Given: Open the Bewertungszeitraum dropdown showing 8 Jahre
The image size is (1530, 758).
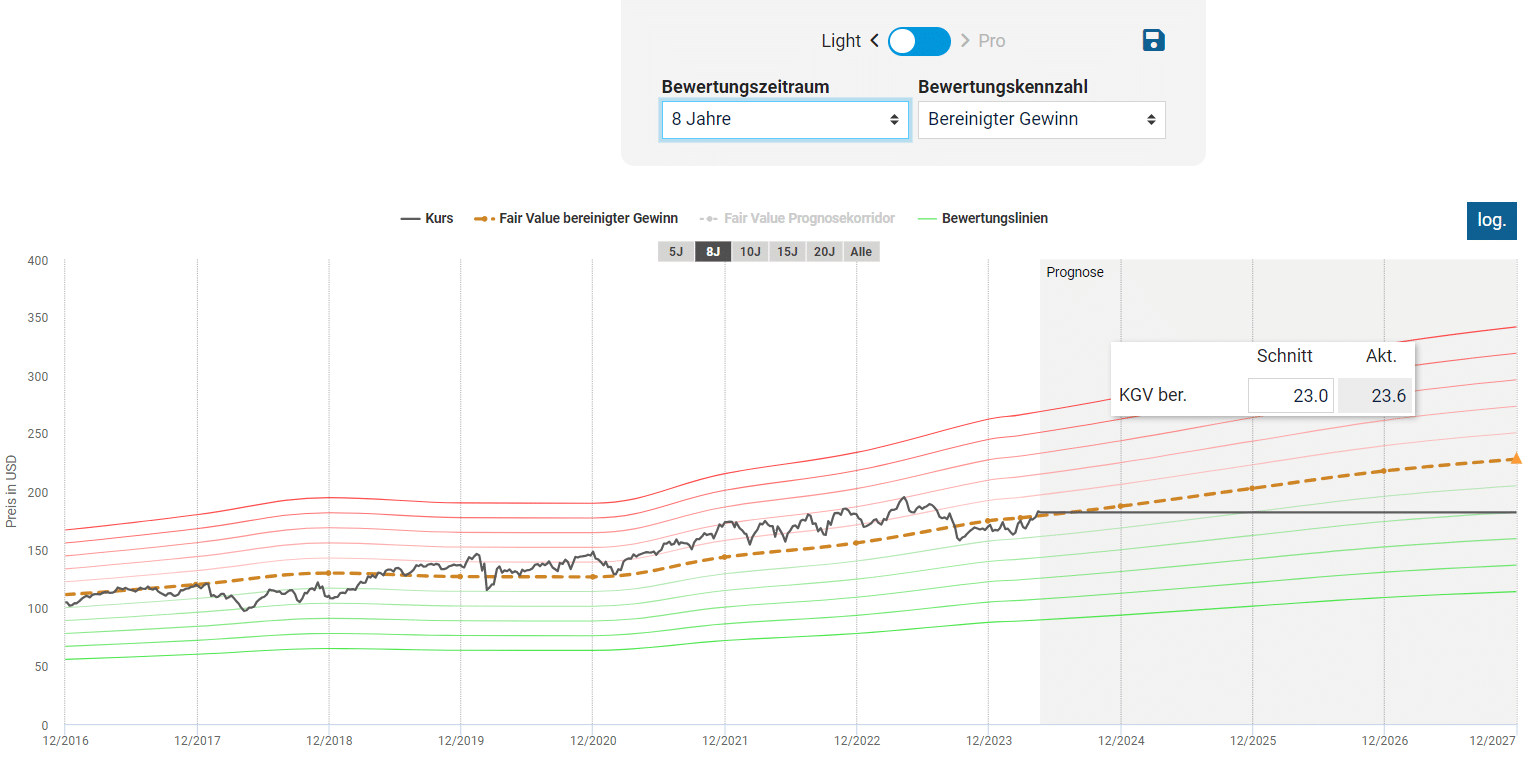Looking at the screenshot, I should tap(785, 119).
